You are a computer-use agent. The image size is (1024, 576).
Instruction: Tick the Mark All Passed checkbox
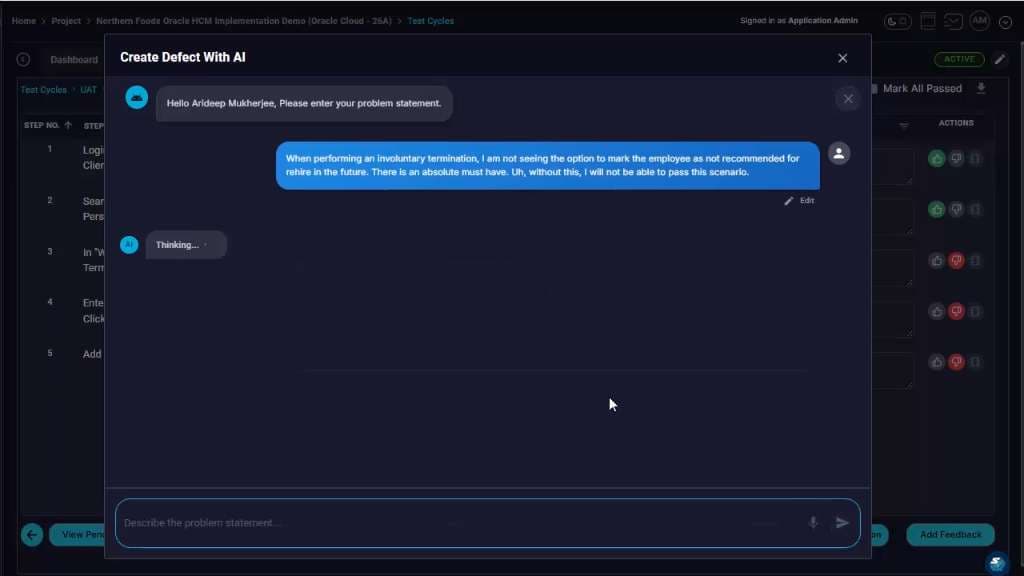tap(874, 89)
